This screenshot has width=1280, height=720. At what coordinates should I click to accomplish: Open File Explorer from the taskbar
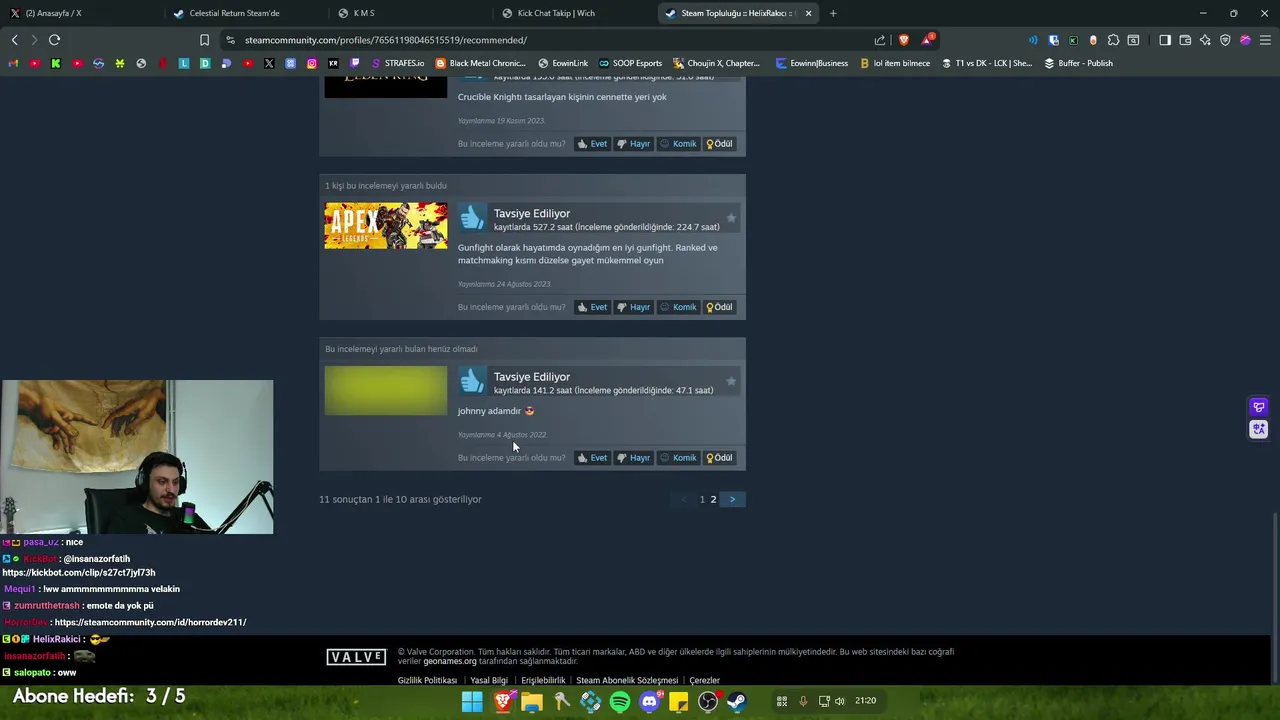pos(531,701)
